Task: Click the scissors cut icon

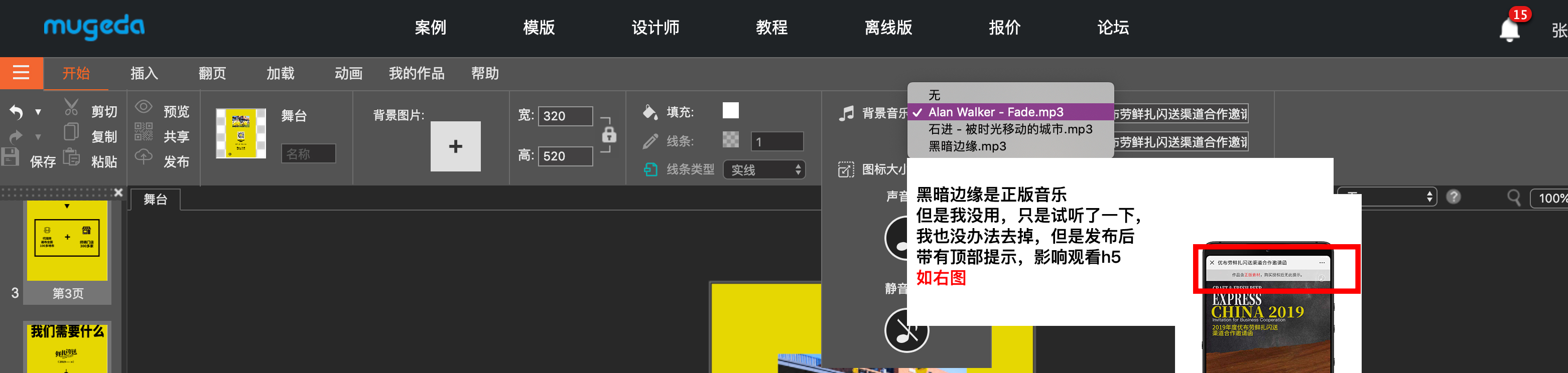Action: [71, 108]
